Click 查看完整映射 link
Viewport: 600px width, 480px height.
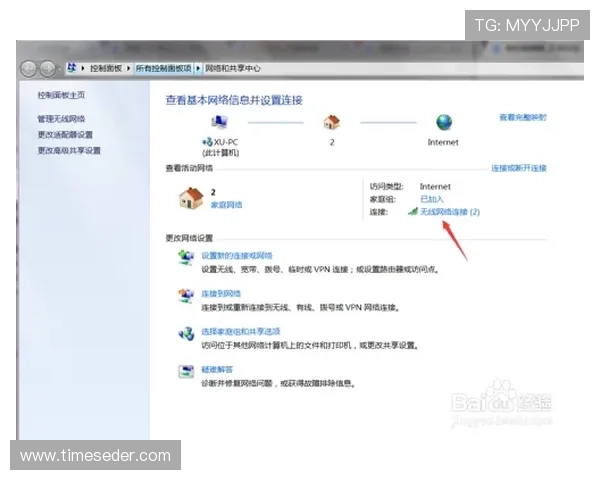pos(523,117)
